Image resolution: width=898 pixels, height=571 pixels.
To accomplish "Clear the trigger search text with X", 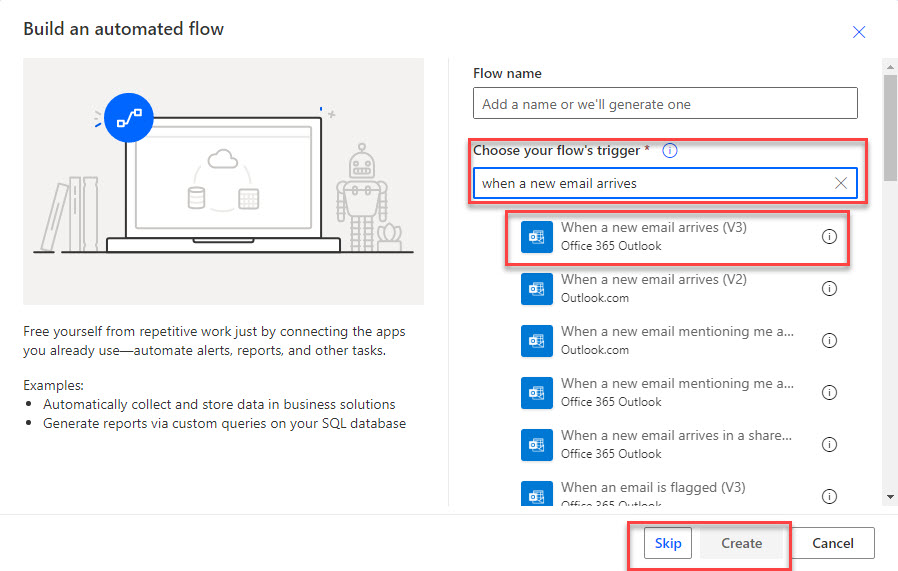I will 841,183.
